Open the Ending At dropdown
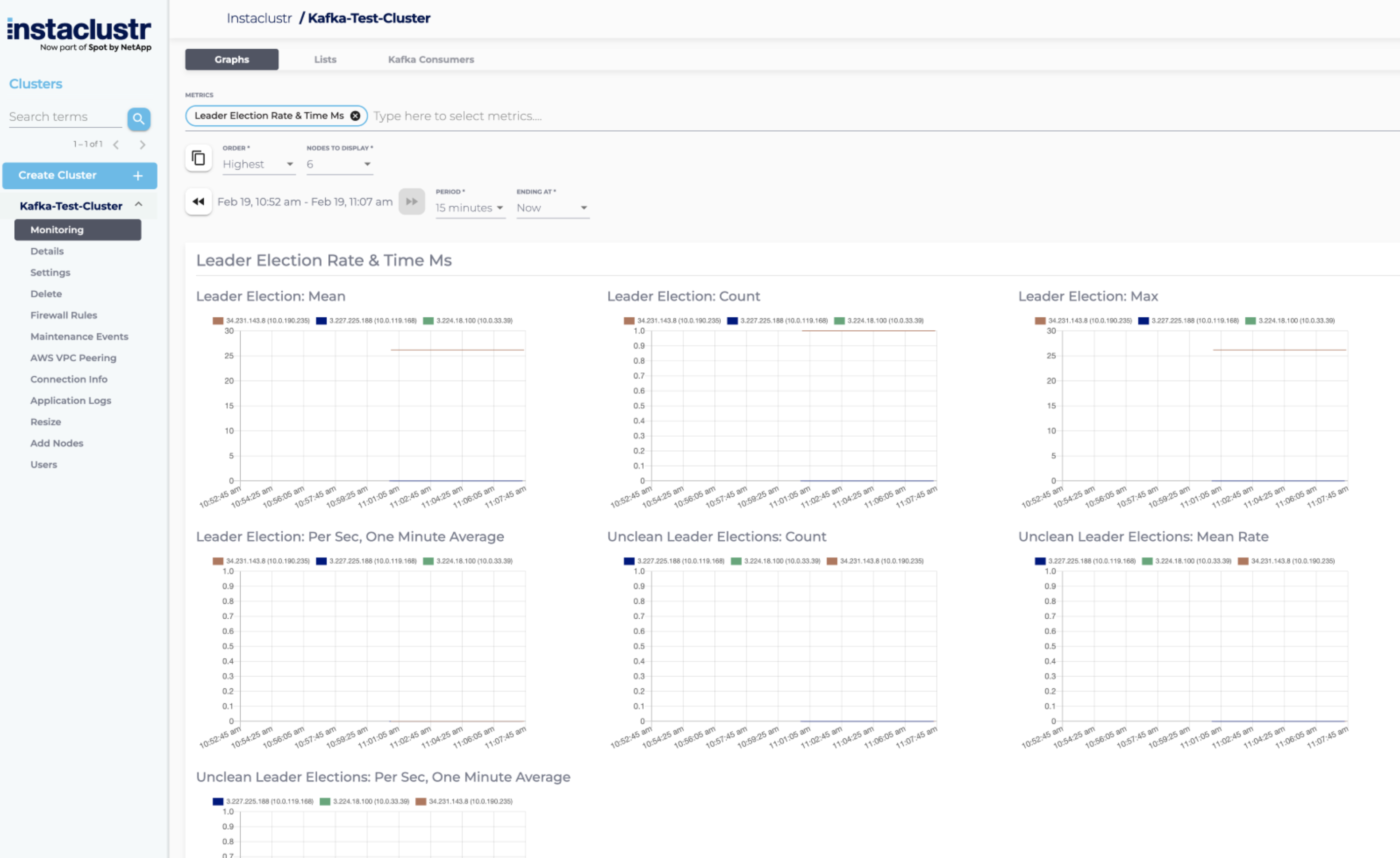The width and height of the screenshot is (1400, 858). (552, 208)
